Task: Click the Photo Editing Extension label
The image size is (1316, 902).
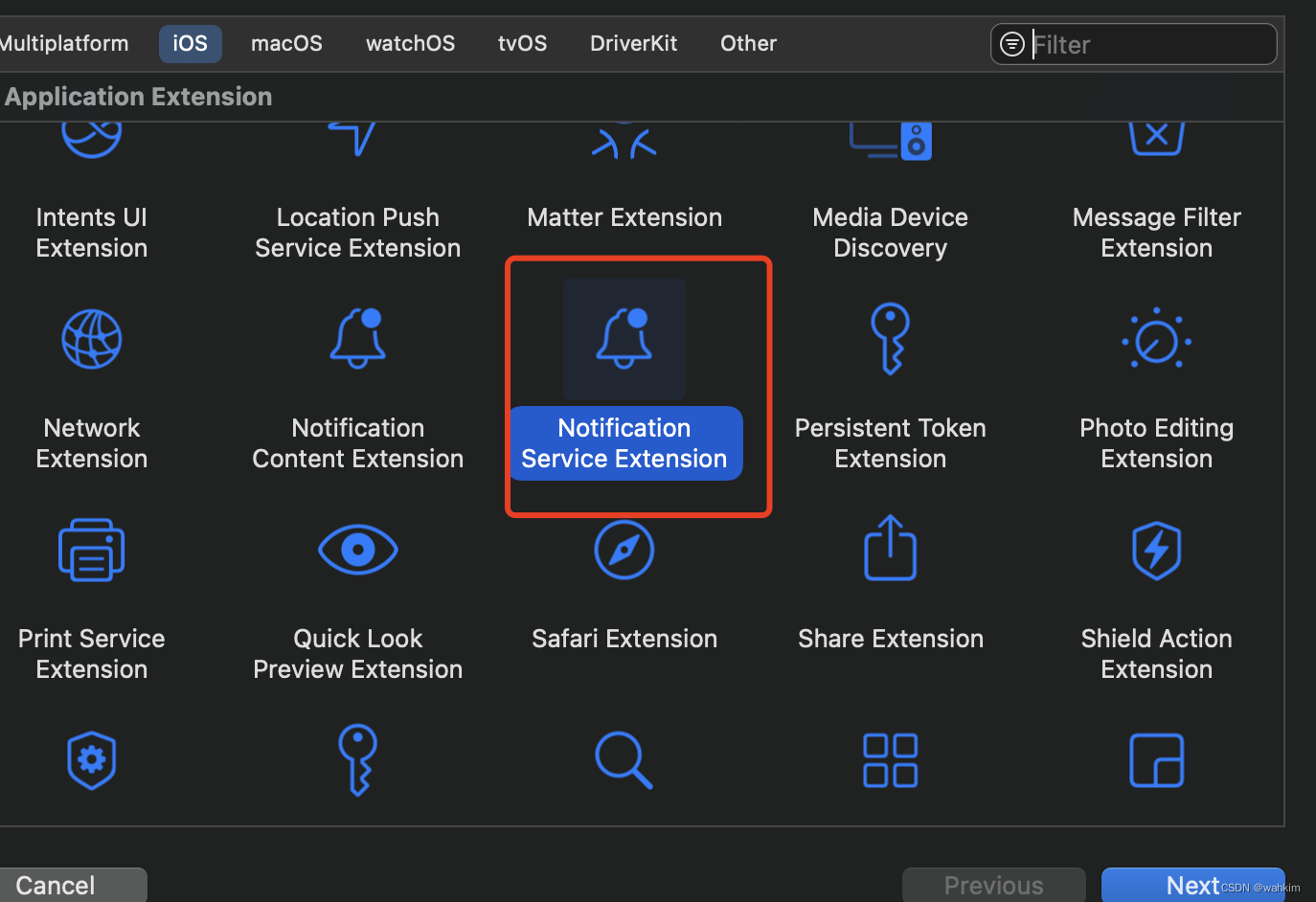Action: 1157,443
